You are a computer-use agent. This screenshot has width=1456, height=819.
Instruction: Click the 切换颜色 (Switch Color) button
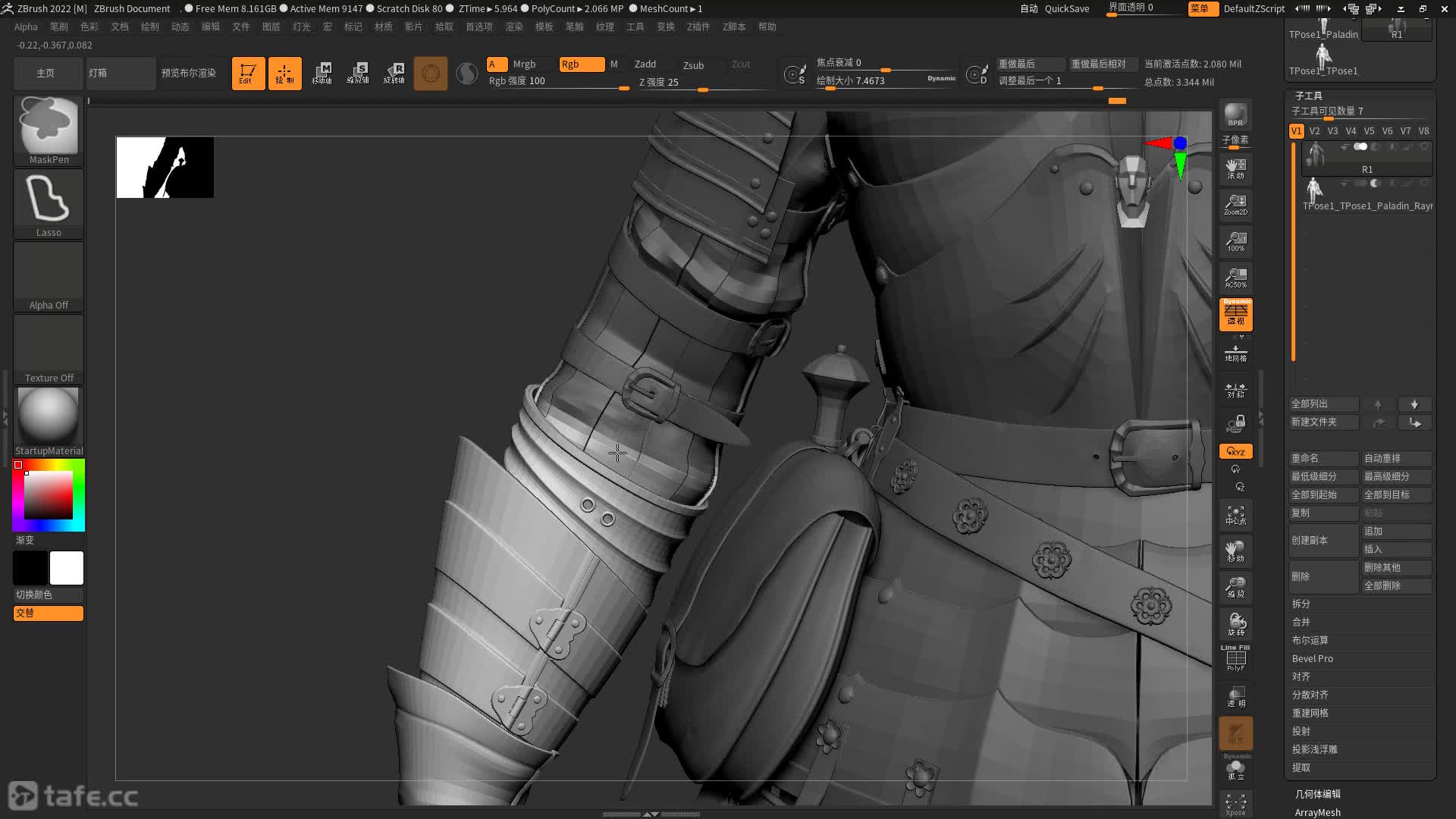49,595
